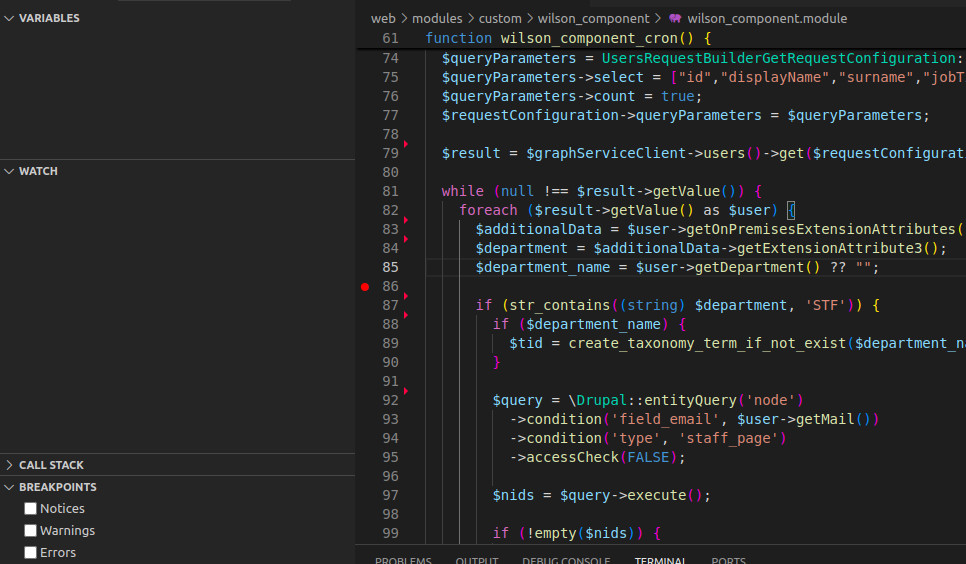The width and height of the screenshot is (966, 564).
Task: Click the '$nids' variable on line 97
Action: 513,496
